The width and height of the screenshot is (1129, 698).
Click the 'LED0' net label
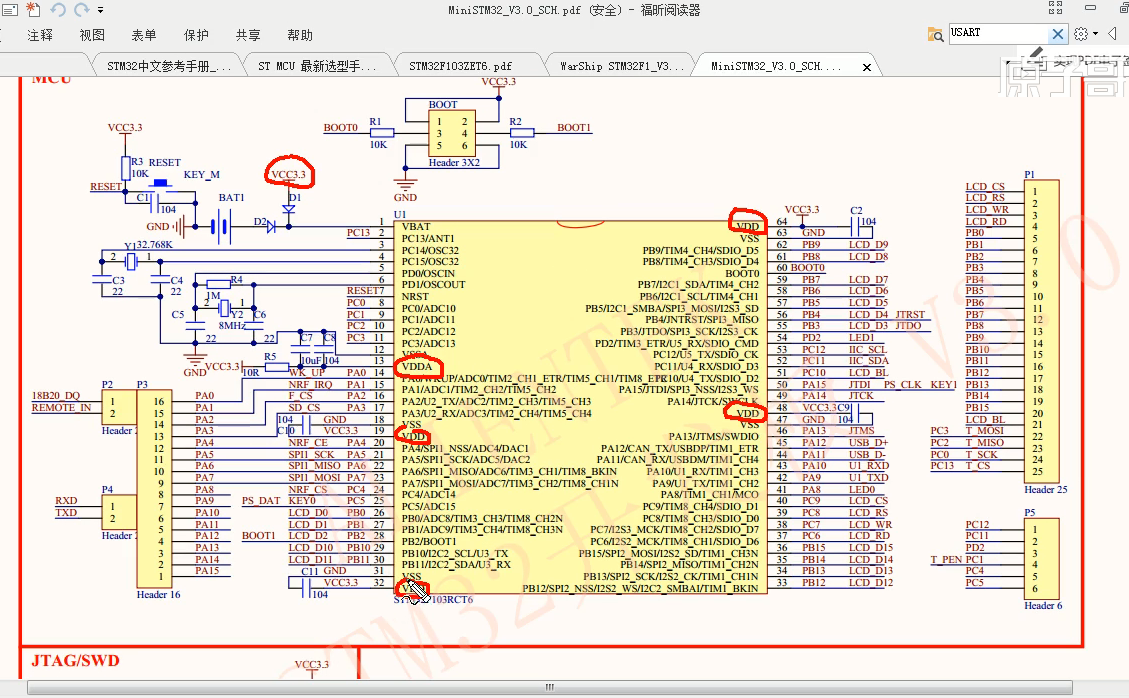click(x=861, y=489)
